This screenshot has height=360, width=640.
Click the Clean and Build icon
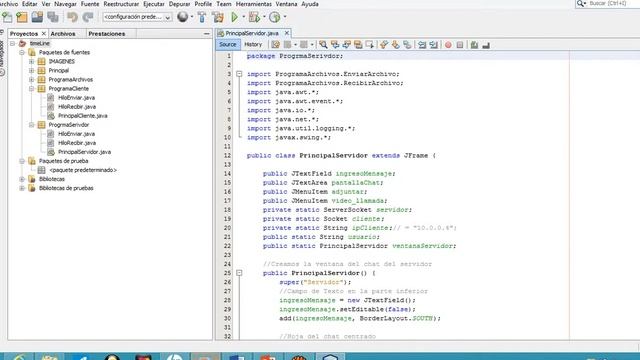point(218,17)
